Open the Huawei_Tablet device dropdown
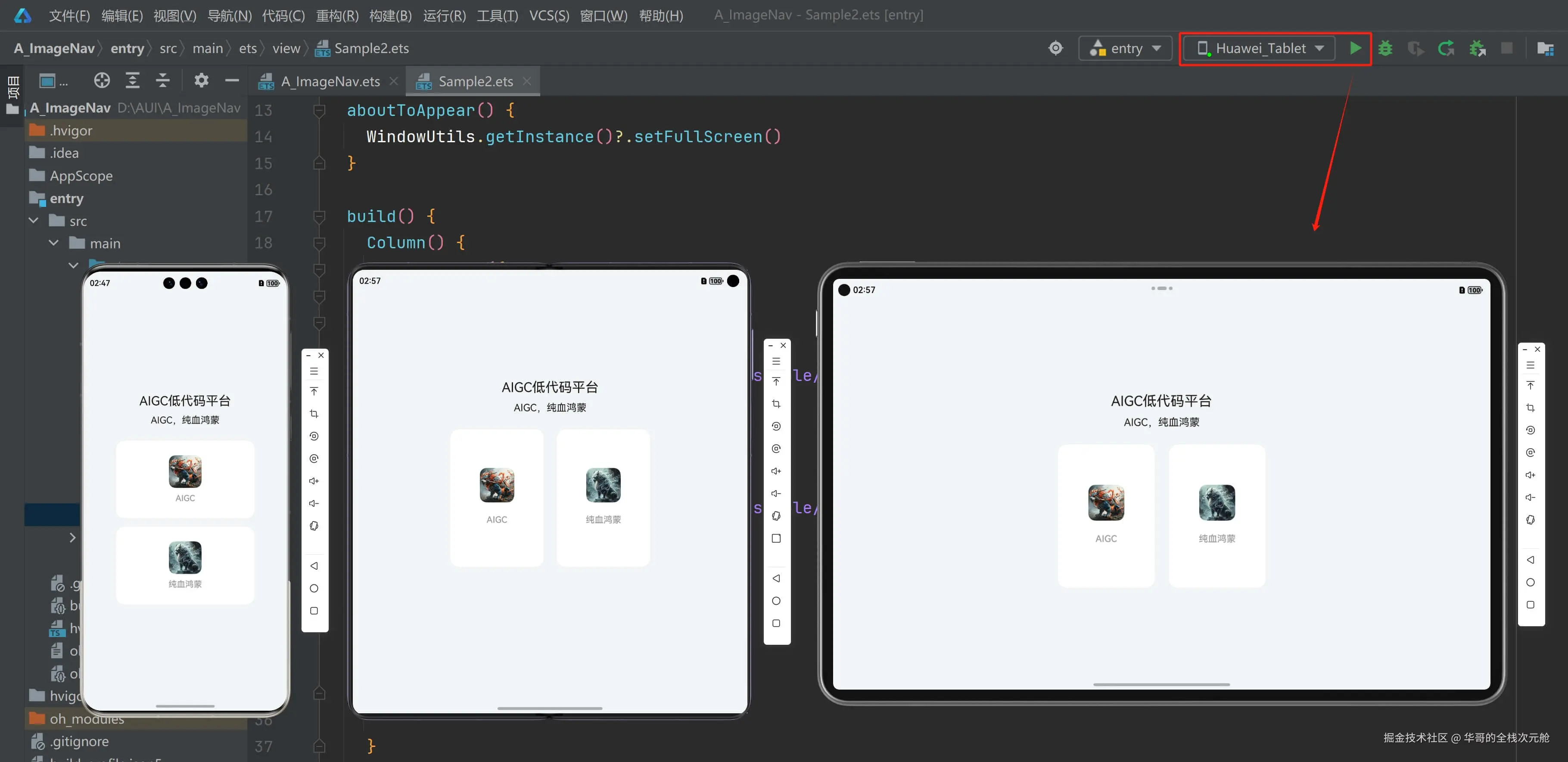The width and height of the screenshot is (1568, 762). 1260,48
